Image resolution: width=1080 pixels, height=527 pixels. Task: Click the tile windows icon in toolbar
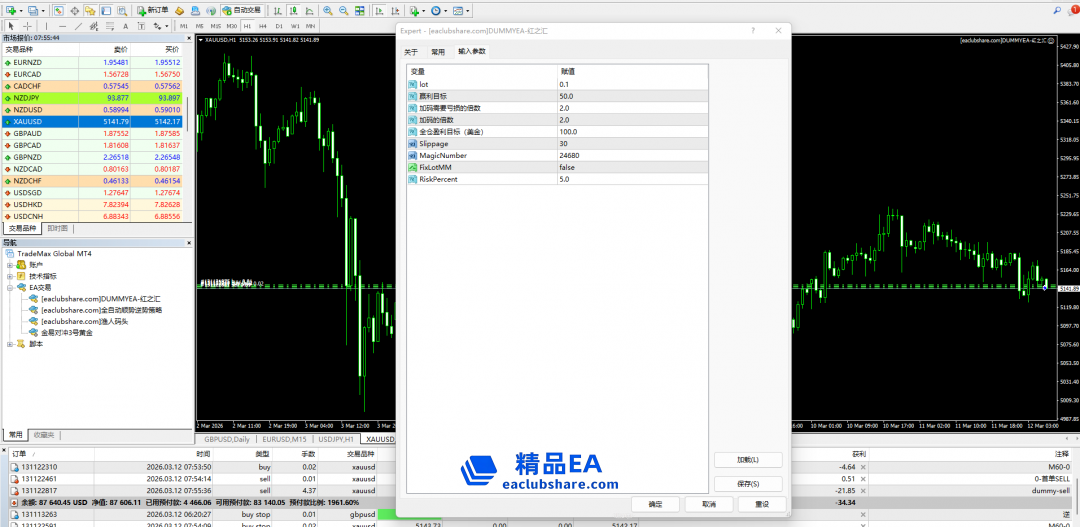(359, 10)
